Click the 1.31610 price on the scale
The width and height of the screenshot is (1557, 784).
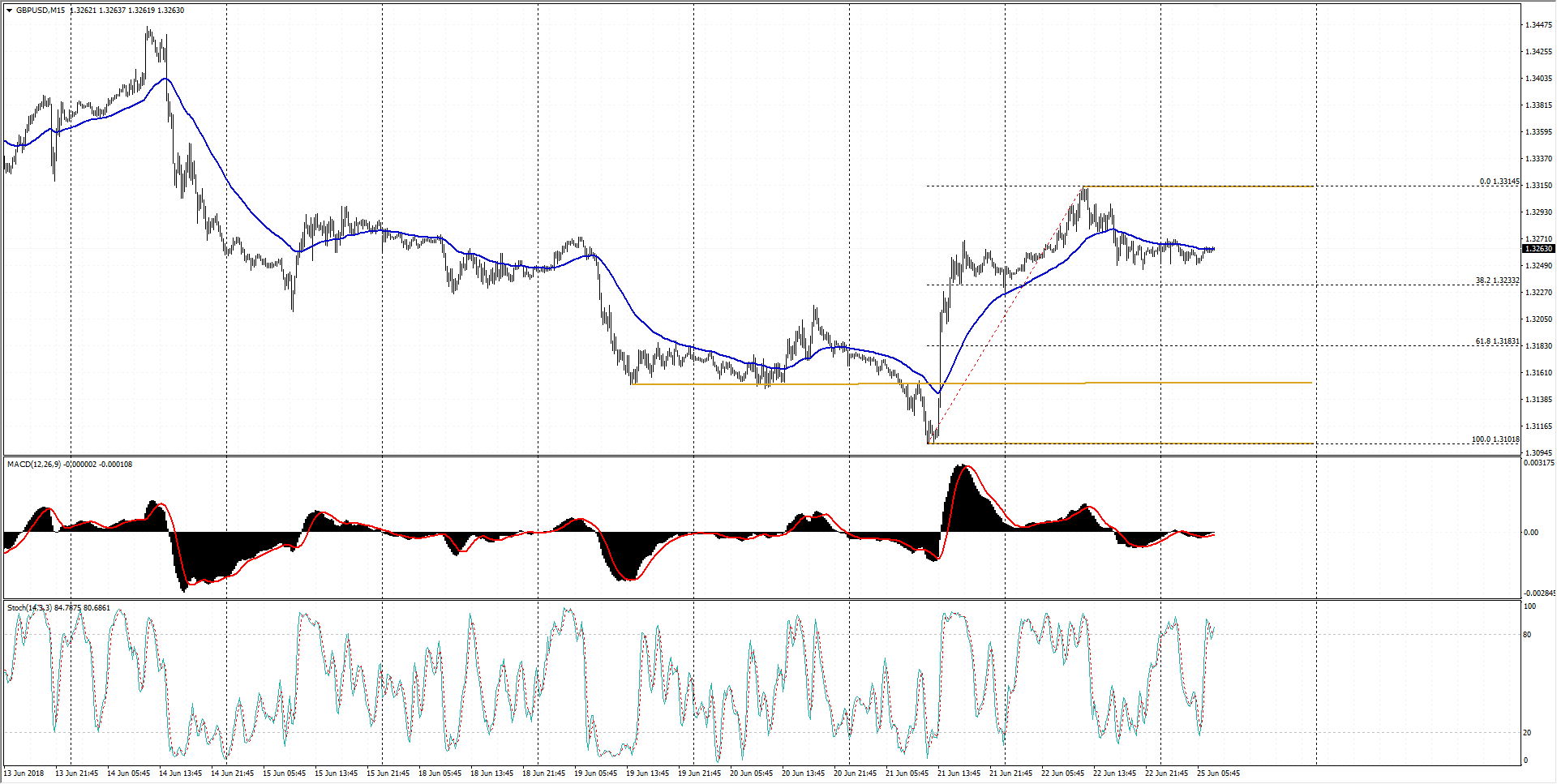1538,373
